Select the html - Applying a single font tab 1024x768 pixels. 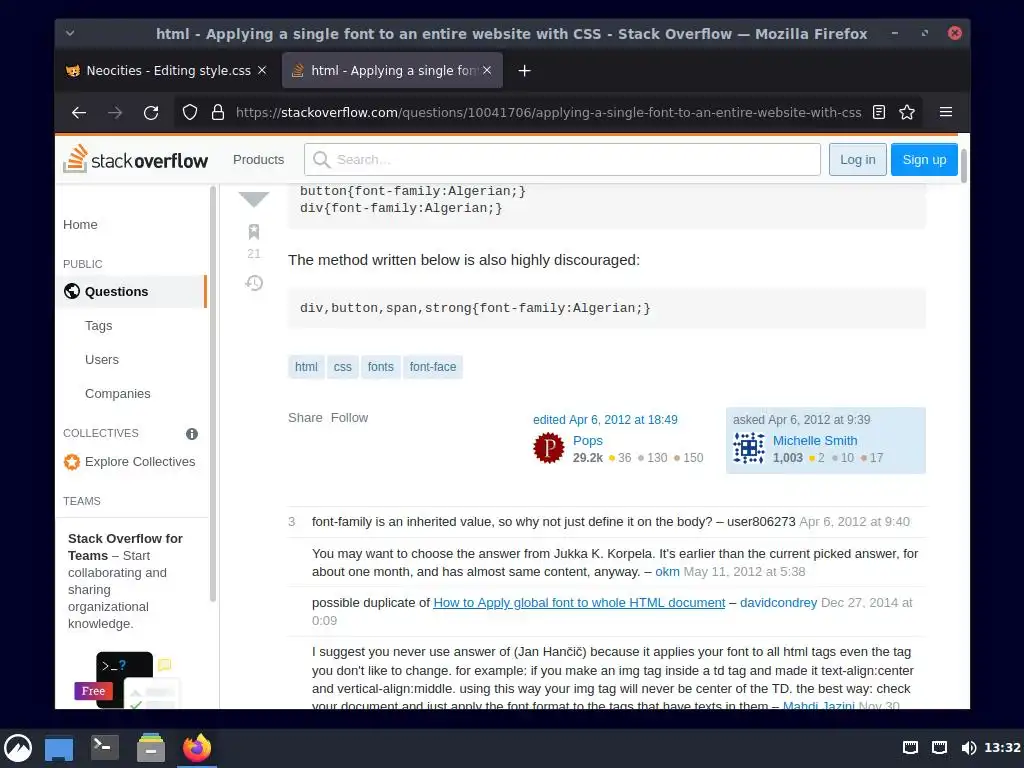(392, 70)
